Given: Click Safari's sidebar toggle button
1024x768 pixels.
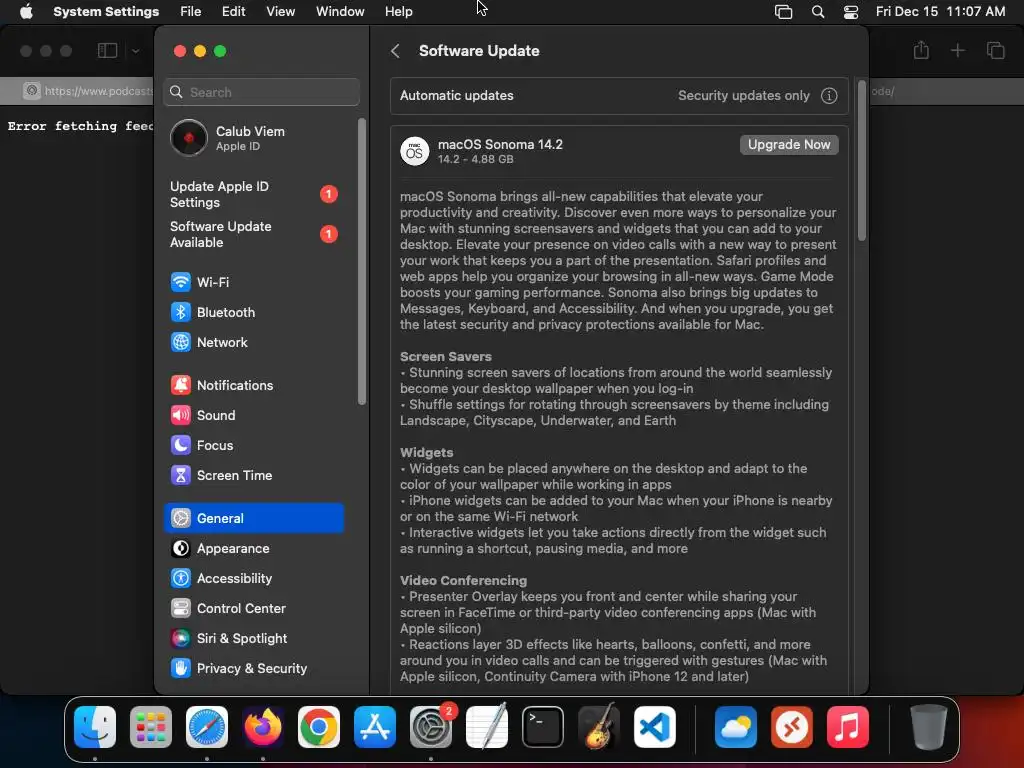Looking at the screenshot, I should 107,51.
